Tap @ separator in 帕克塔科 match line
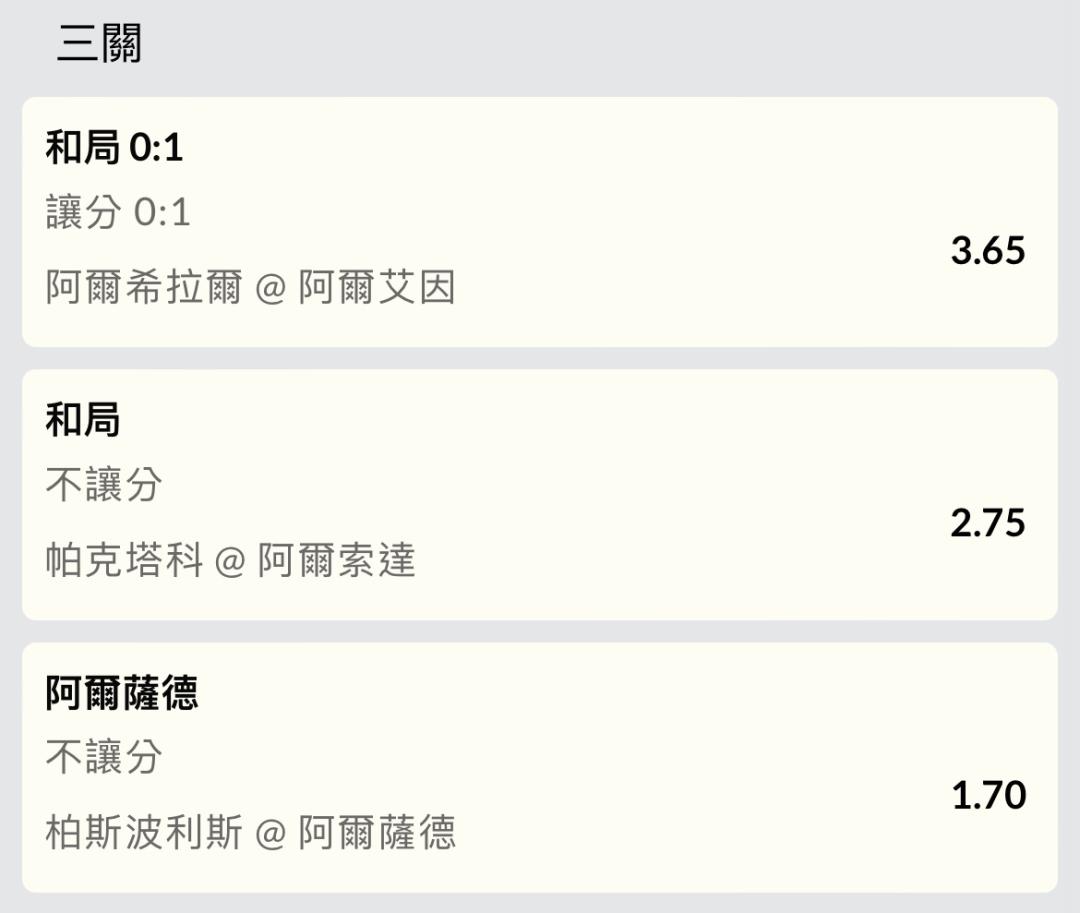 (230, 562)
